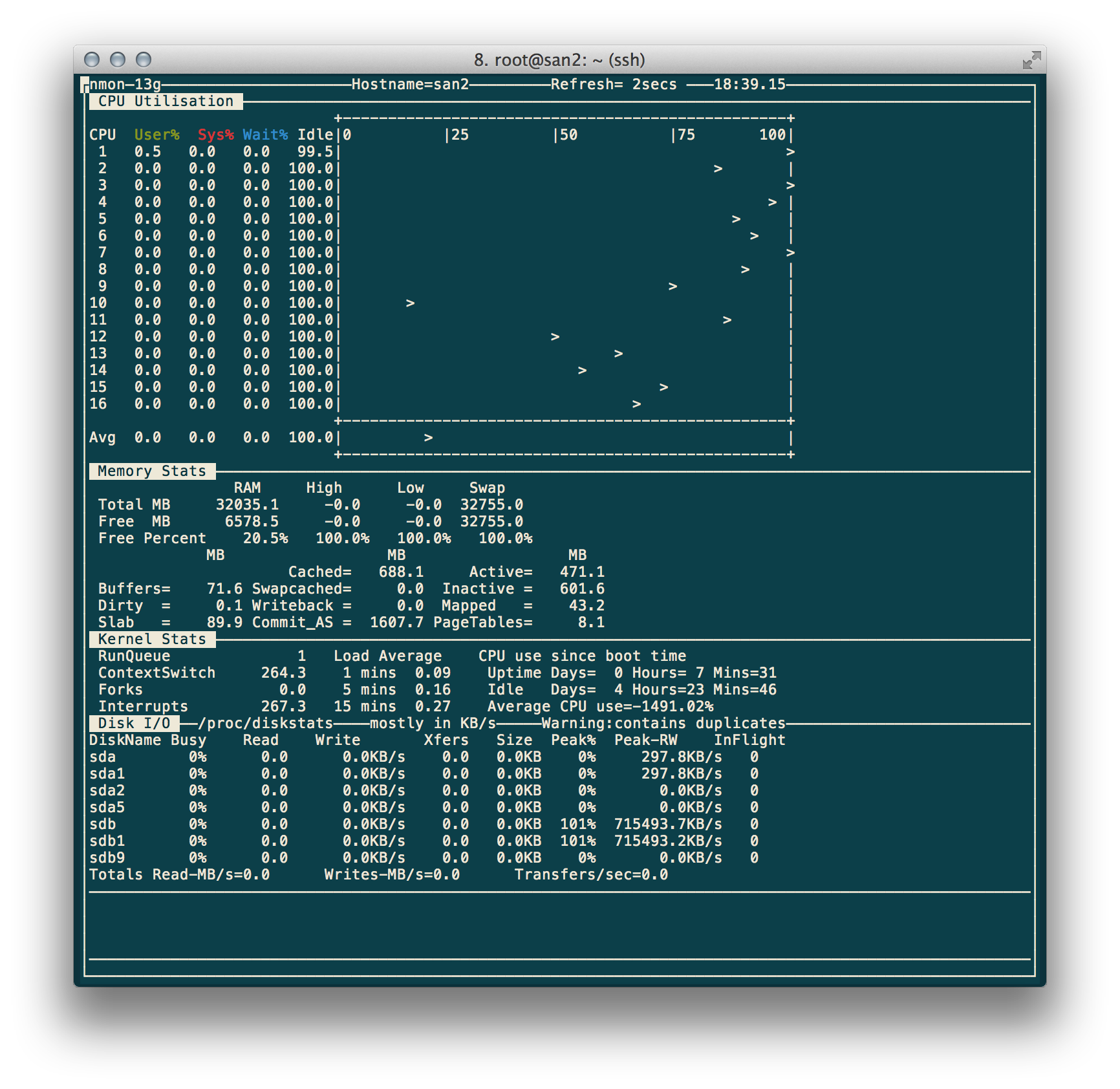Click 'Load Average' heading
The height and width of the screenshot is (1089, 1120).
(387, 656)
